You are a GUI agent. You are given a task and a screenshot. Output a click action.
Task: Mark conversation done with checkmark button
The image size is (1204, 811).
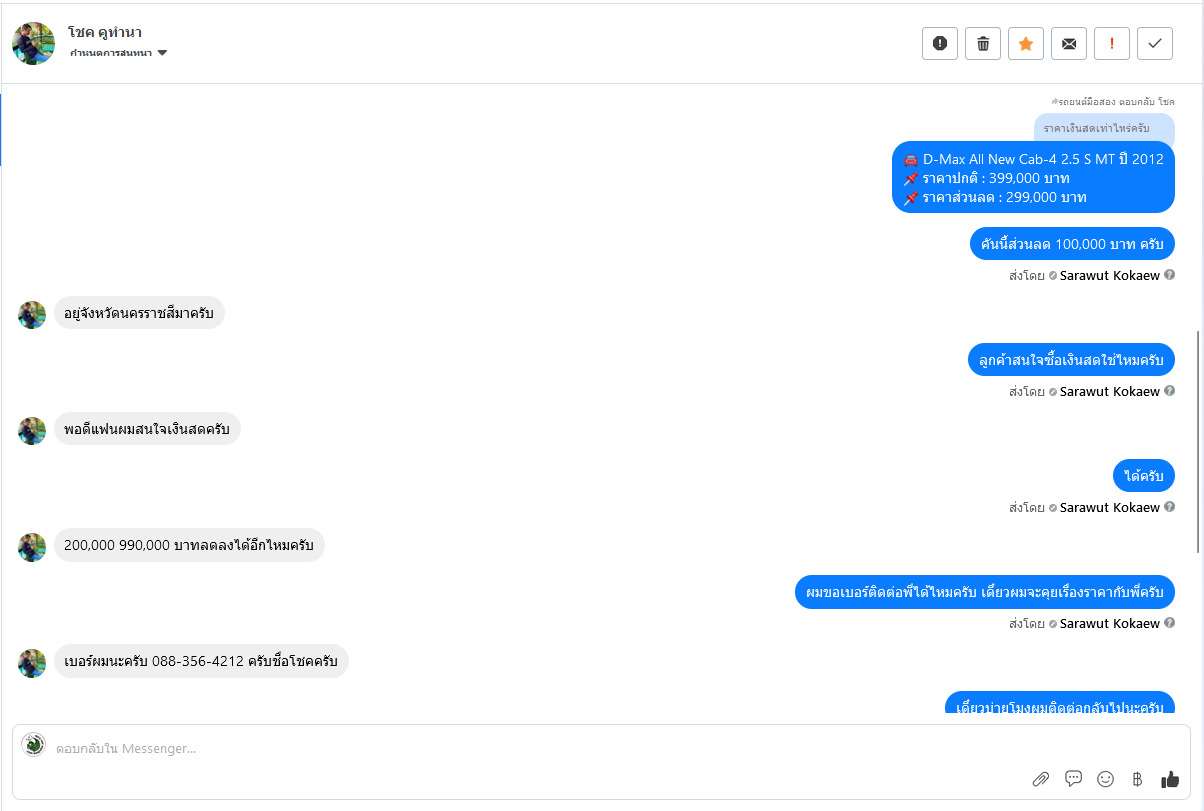pyautogui.click(x=1155, y=43)
